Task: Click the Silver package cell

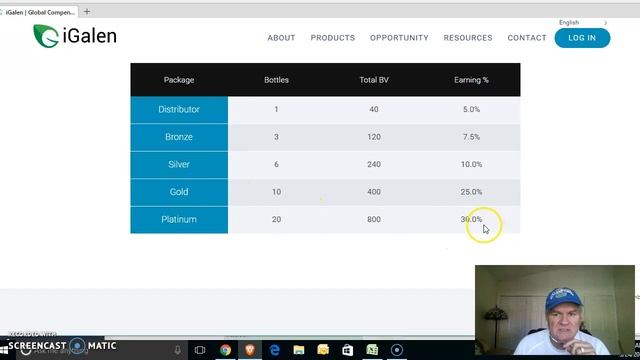Action: (x=179, y=164)
